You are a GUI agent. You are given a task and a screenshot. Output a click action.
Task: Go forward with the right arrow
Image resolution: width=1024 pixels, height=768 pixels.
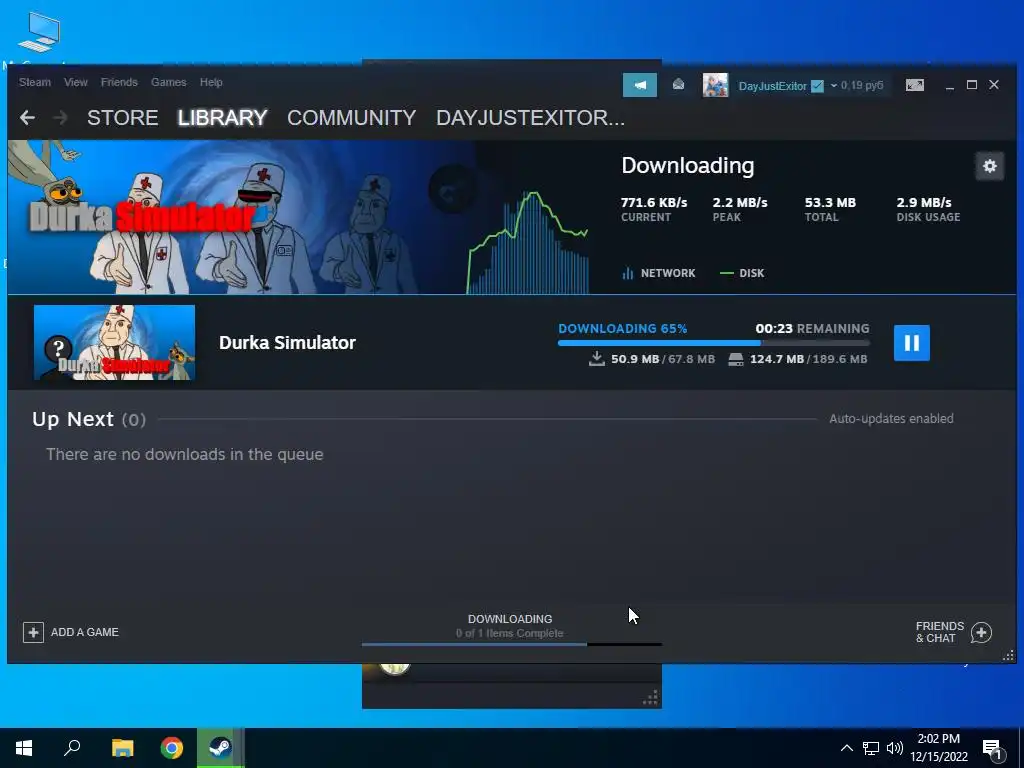tap(60, 118)
